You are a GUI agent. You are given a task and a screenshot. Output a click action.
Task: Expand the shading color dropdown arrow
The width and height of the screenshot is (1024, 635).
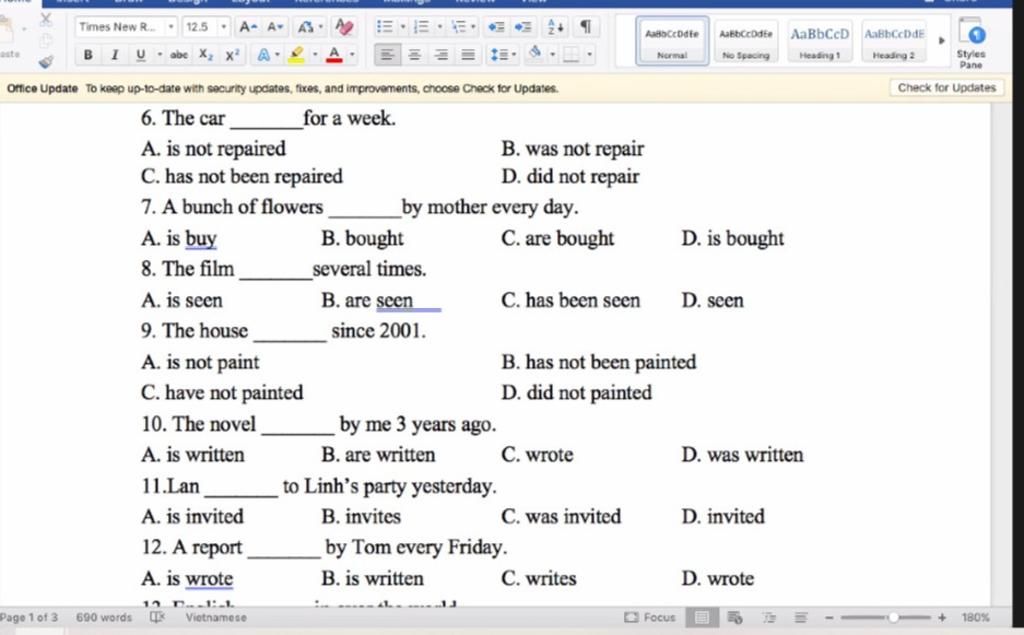[552, 55]
